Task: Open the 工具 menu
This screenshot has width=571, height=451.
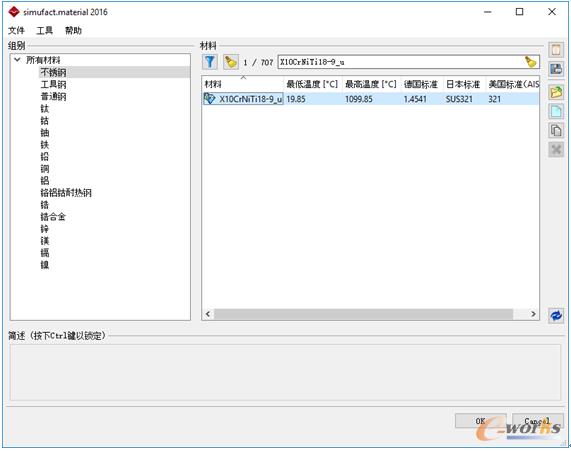Action: click(x=45, y=30)
